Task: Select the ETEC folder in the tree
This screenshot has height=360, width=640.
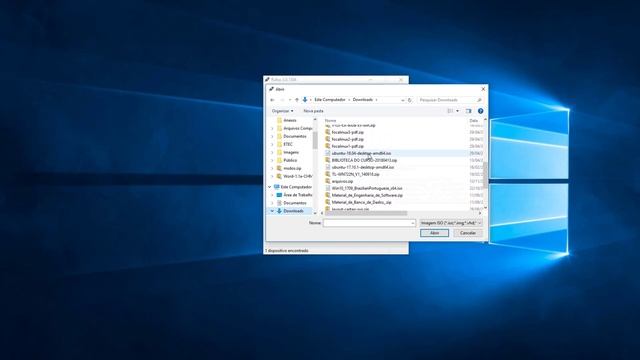Action: tap(288, 144)
